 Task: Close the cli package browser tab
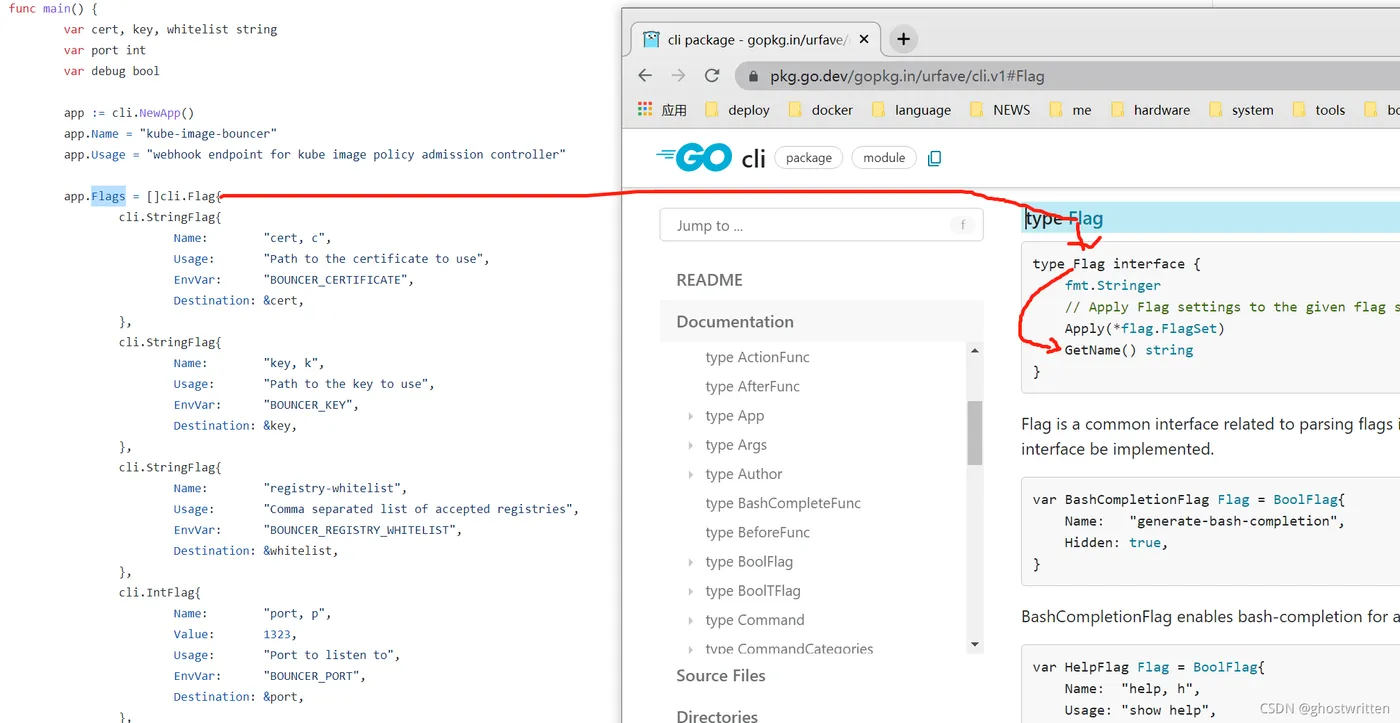[864, 39]
